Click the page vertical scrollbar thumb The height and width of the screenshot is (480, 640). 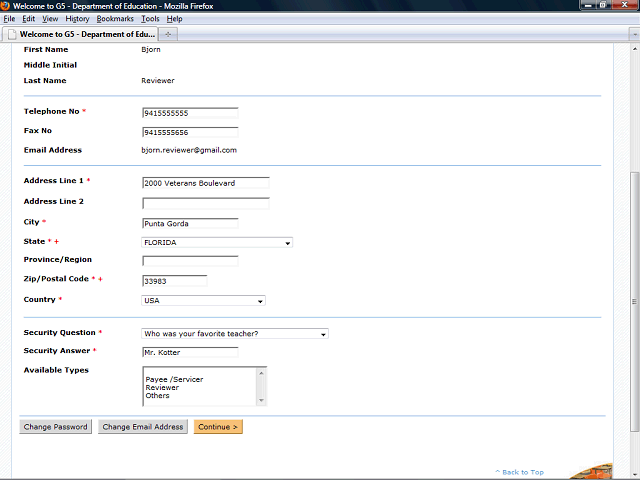point(634,302)
